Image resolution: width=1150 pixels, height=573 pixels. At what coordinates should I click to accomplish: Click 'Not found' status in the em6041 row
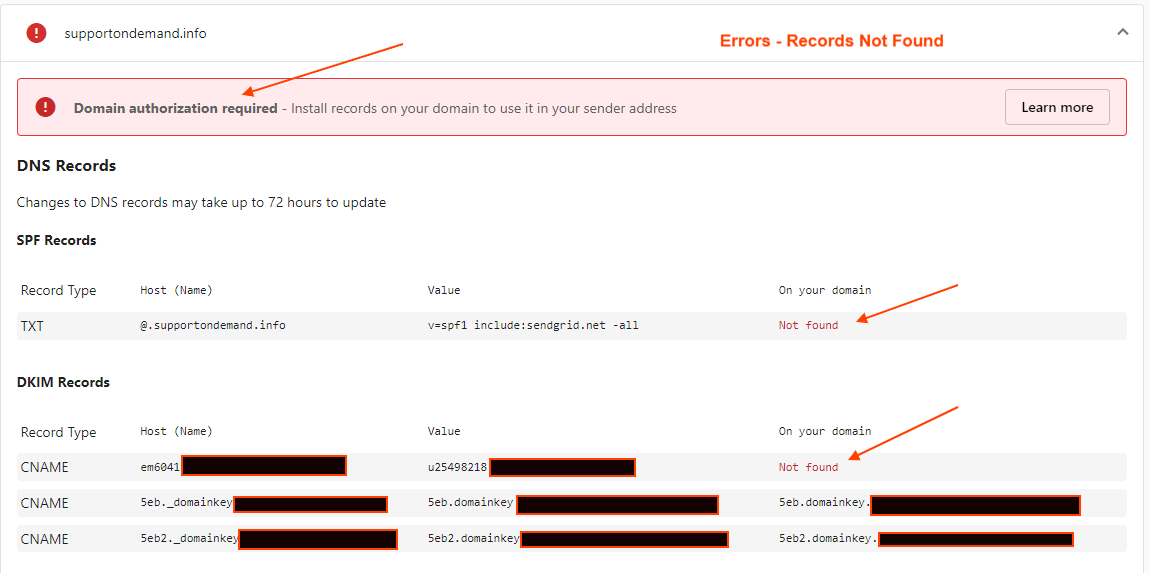click(x=808, y=467)
